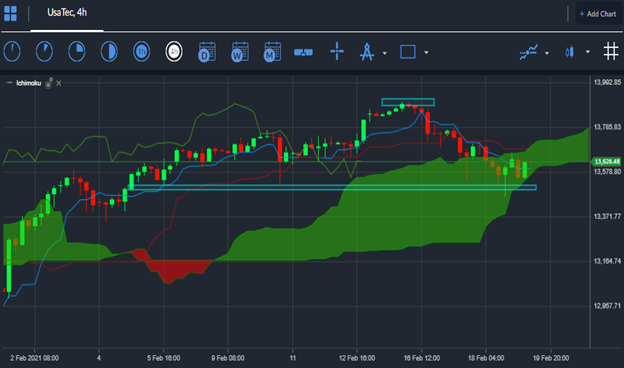Click the 16 Feb 12:00 date label
This screenshot has height=368, width=624.
coord(422,358)
